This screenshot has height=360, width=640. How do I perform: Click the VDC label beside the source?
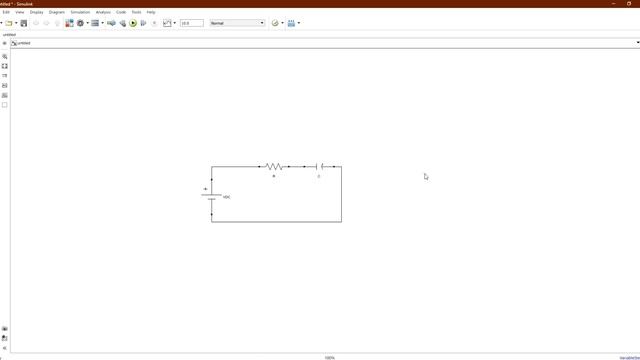click(x=227, y=197)
